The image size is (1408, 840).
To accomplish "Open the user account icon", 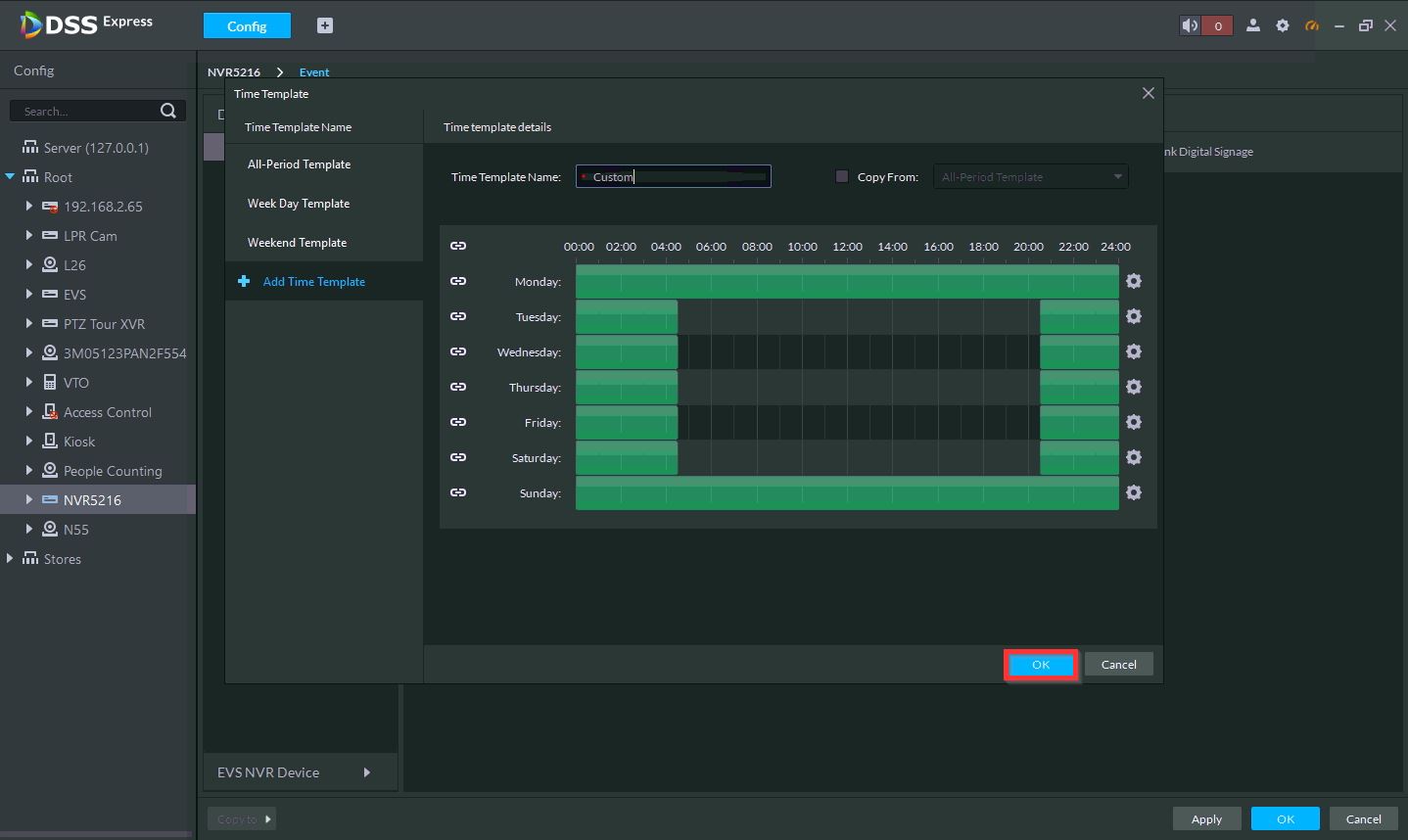I will (1252, 25).
